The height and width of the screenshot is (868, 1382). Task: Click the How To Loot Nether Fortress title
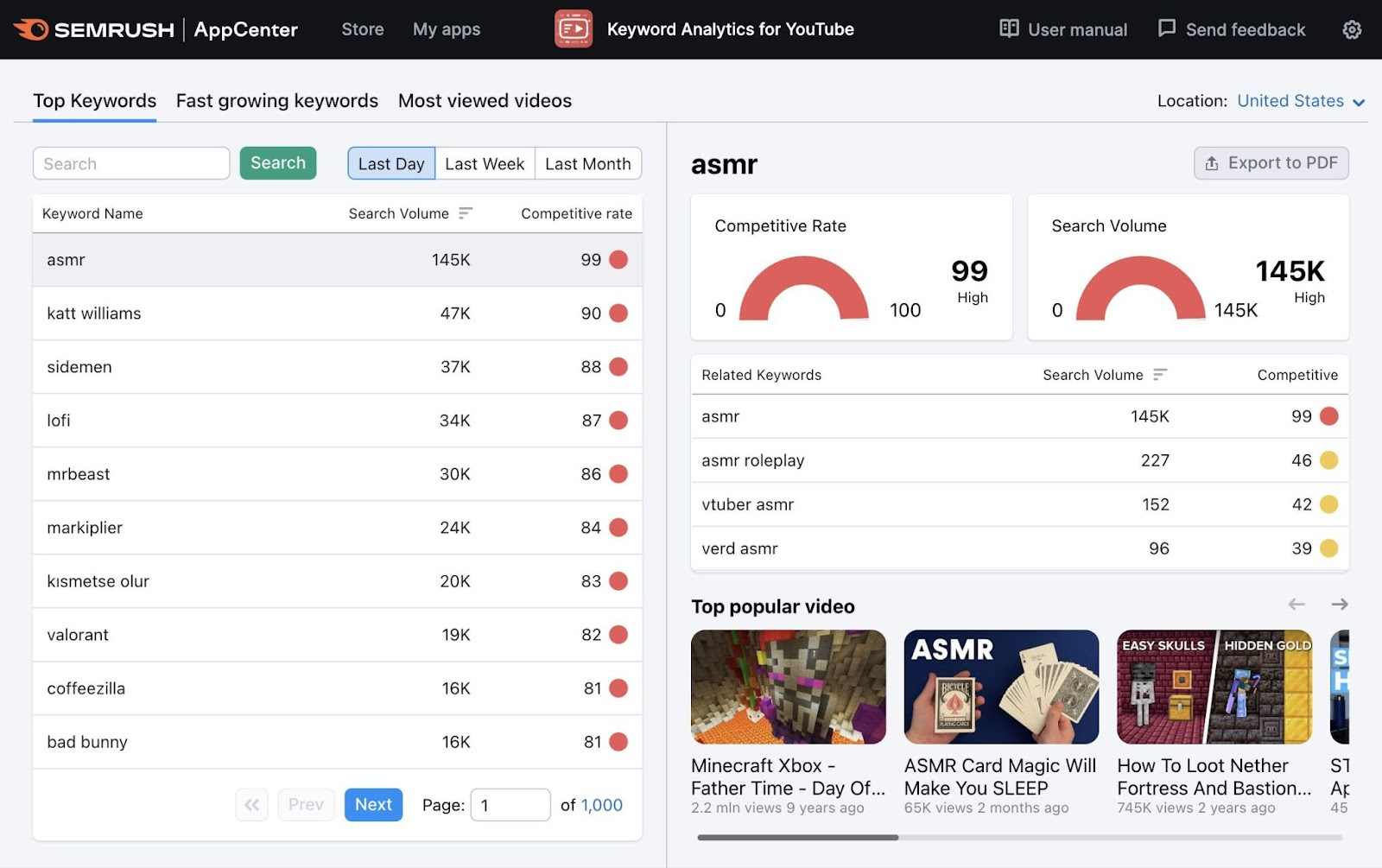tap(1214, 776)
